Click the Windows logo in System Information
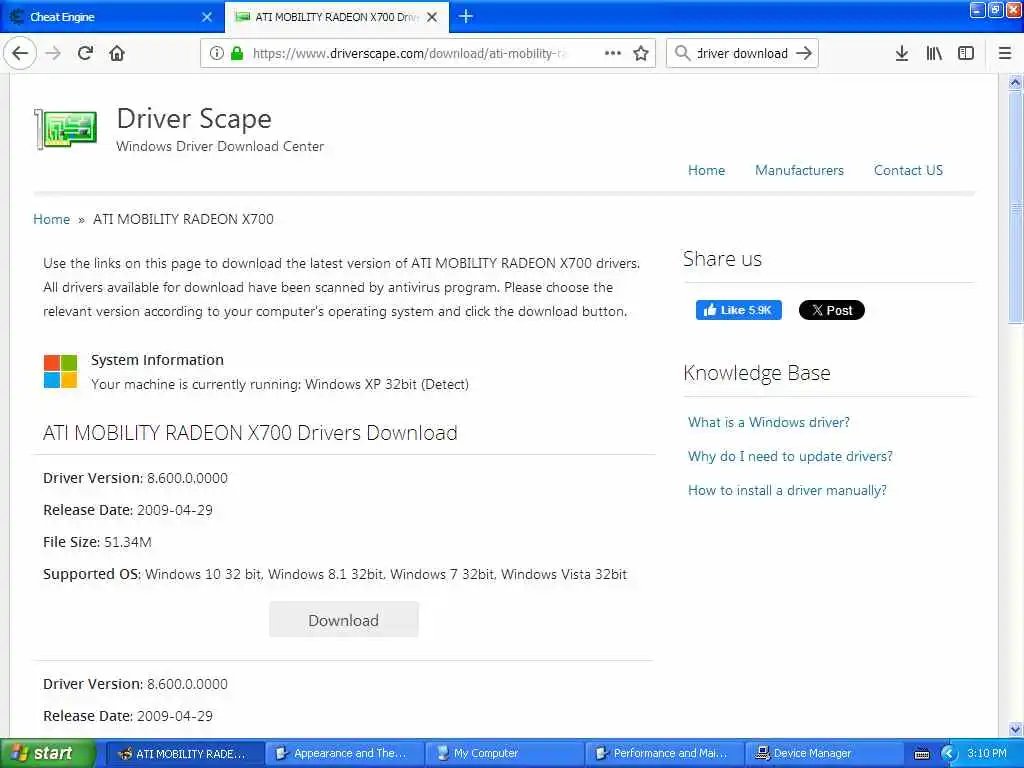Screen dimensions: 1024x768 coord(60,372)
